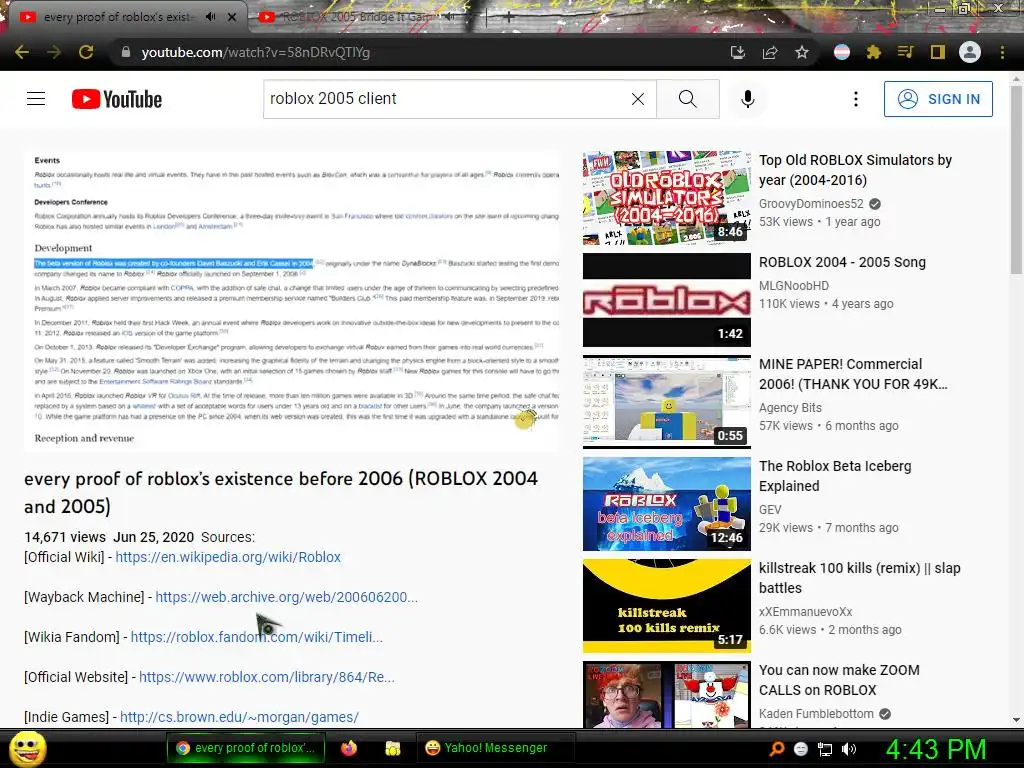Open the roblox.com/library/864 link
Screen dimensions: 1024x768
pos(266,677)
